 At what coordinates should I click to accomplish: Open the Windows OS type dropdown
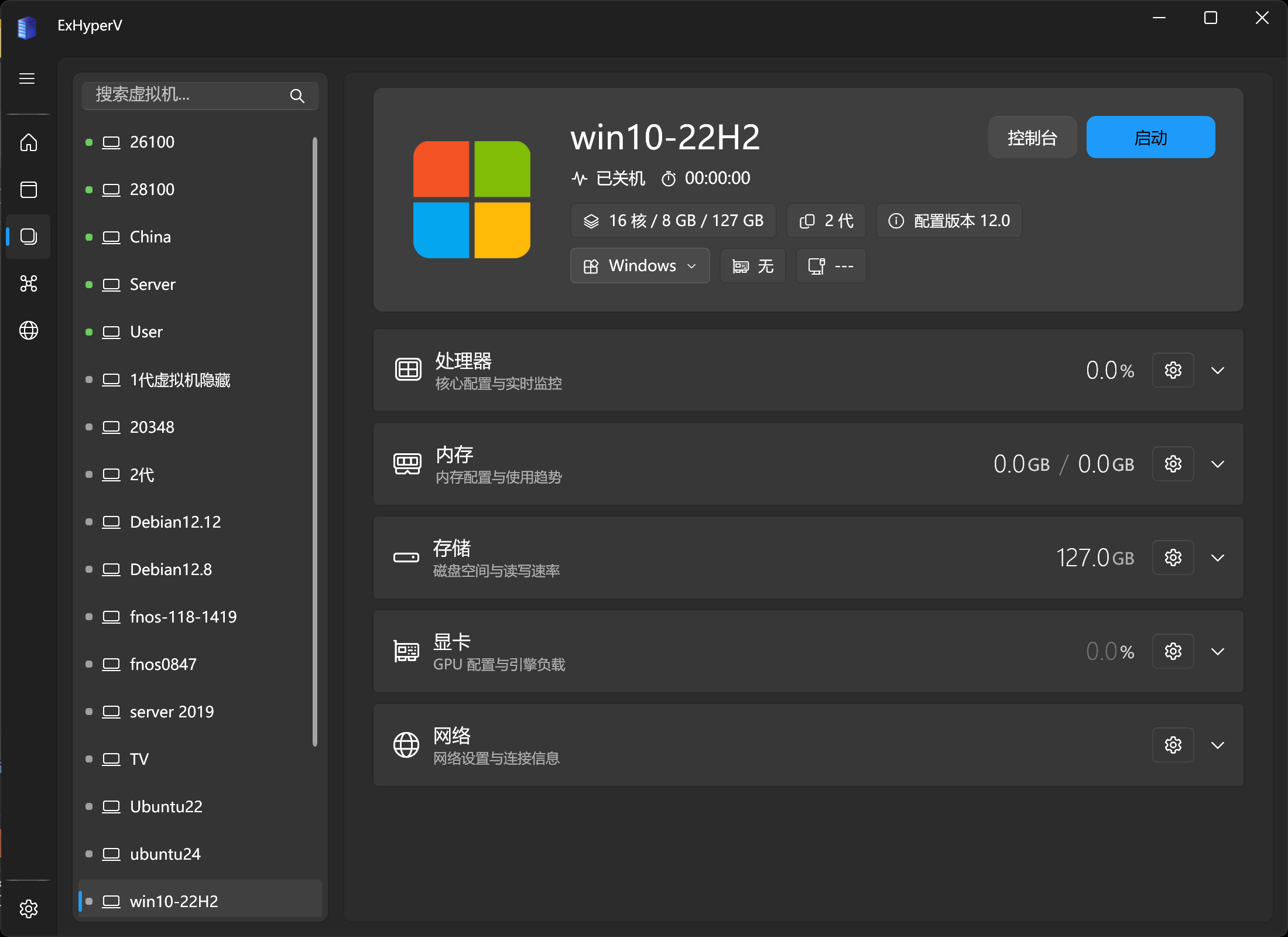640,266
